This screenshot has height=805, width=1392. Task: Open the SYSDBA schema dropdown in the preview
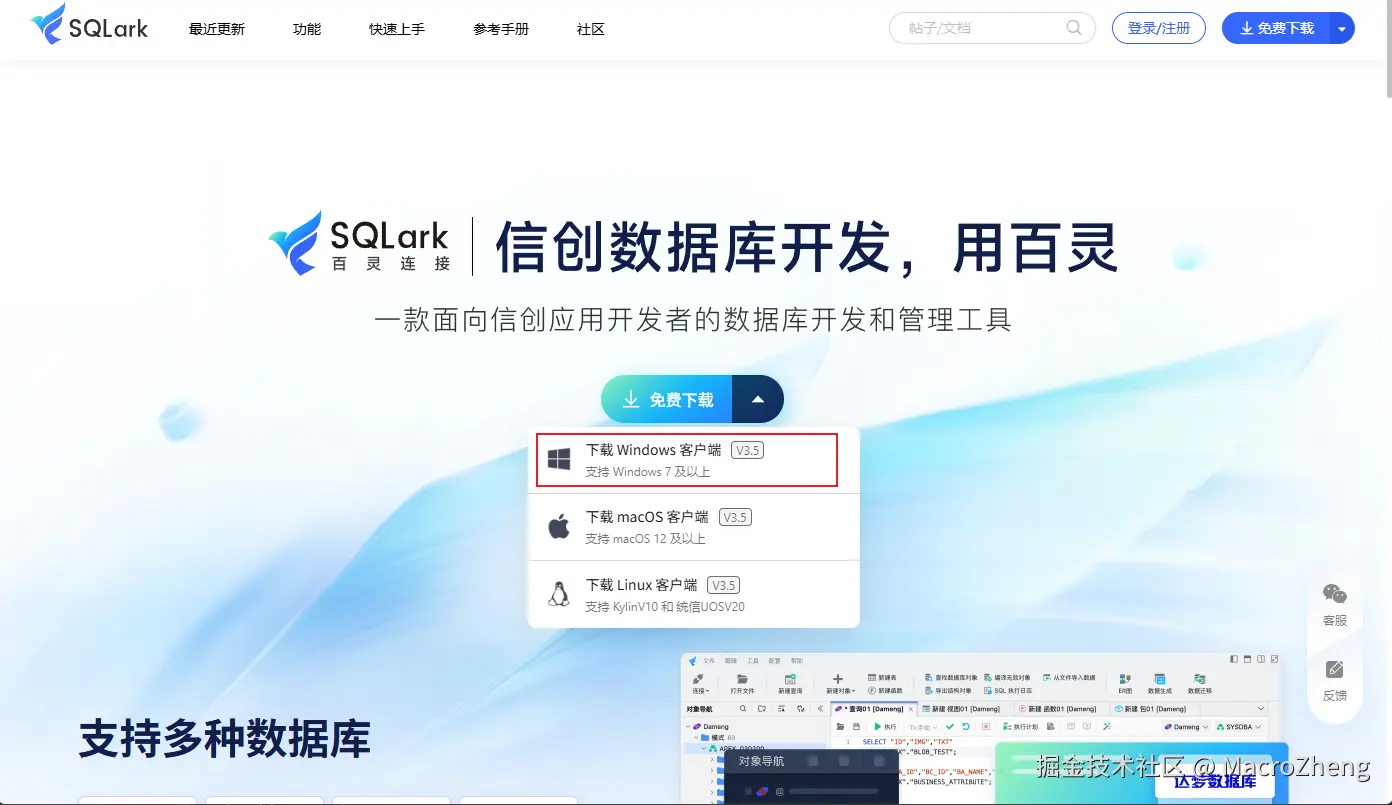click(1239, 727)
